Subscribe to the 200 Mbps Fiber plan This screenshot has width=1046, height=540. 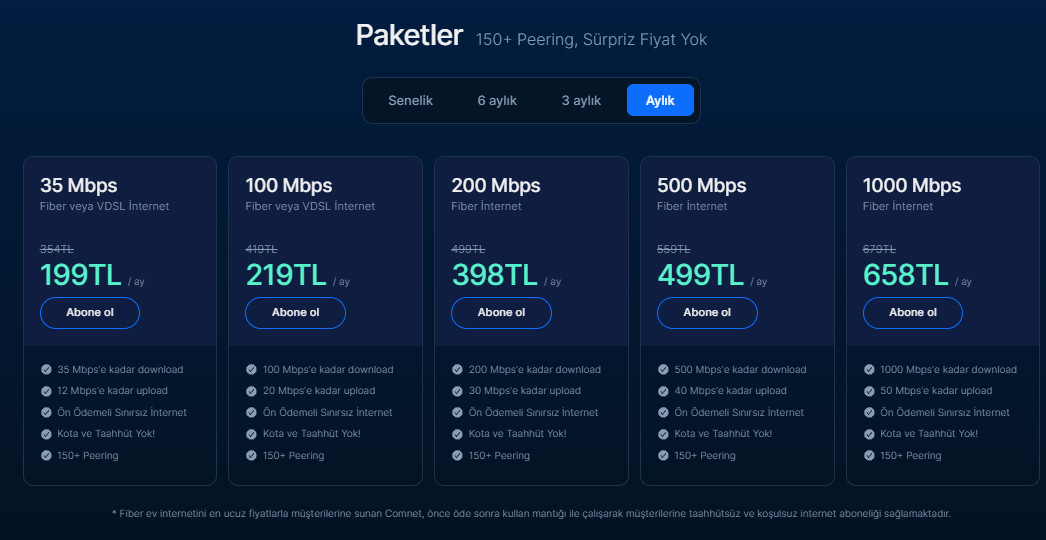click(501, 313)
